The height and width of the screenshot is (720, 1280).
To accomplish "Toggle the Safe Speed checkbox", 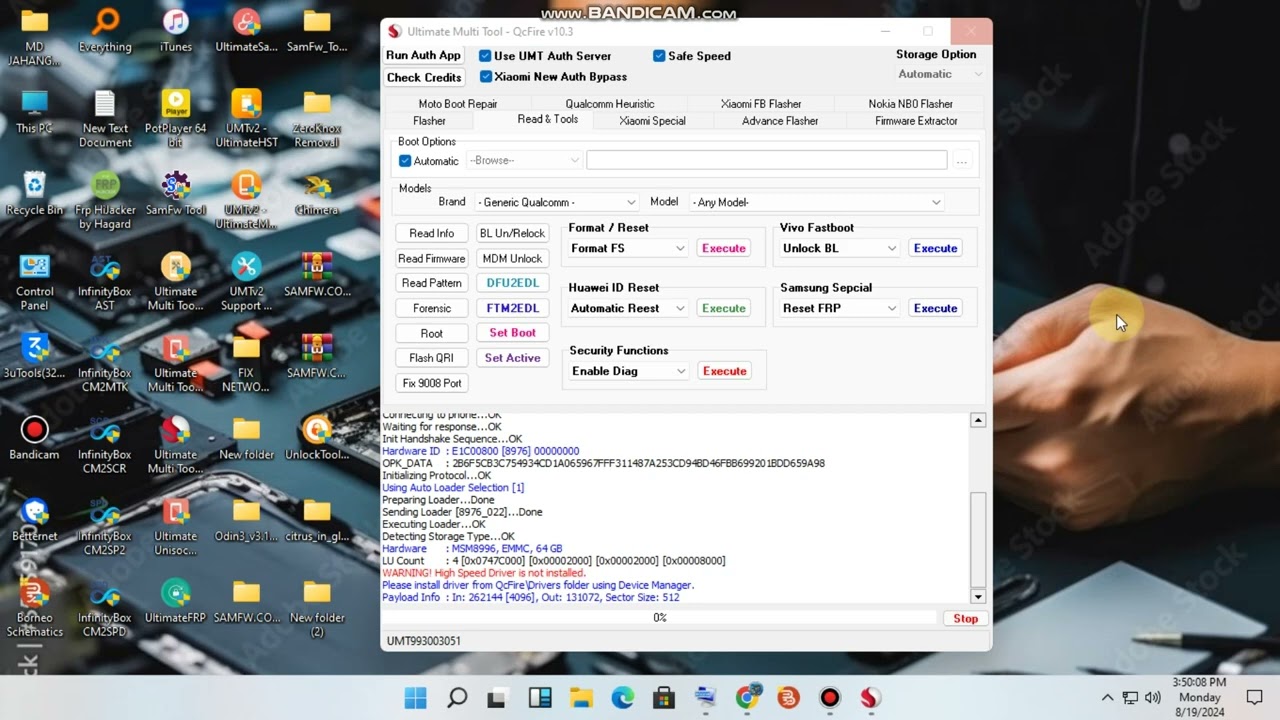I will [659, 56].
